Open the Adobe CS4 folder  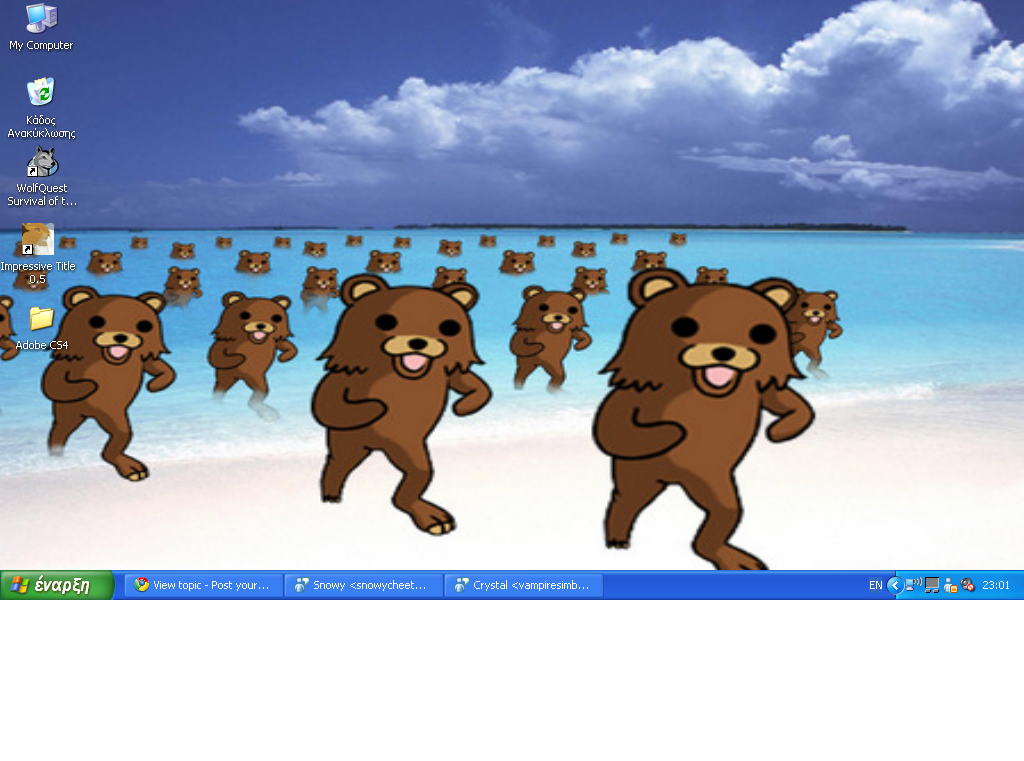click(x=41, y=319)
